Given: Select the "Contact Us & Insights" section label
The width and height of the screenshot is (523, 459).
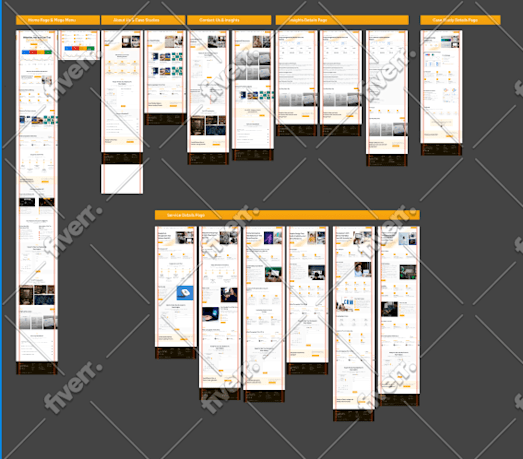Looking at the screenshot, I should pos(229,20).
